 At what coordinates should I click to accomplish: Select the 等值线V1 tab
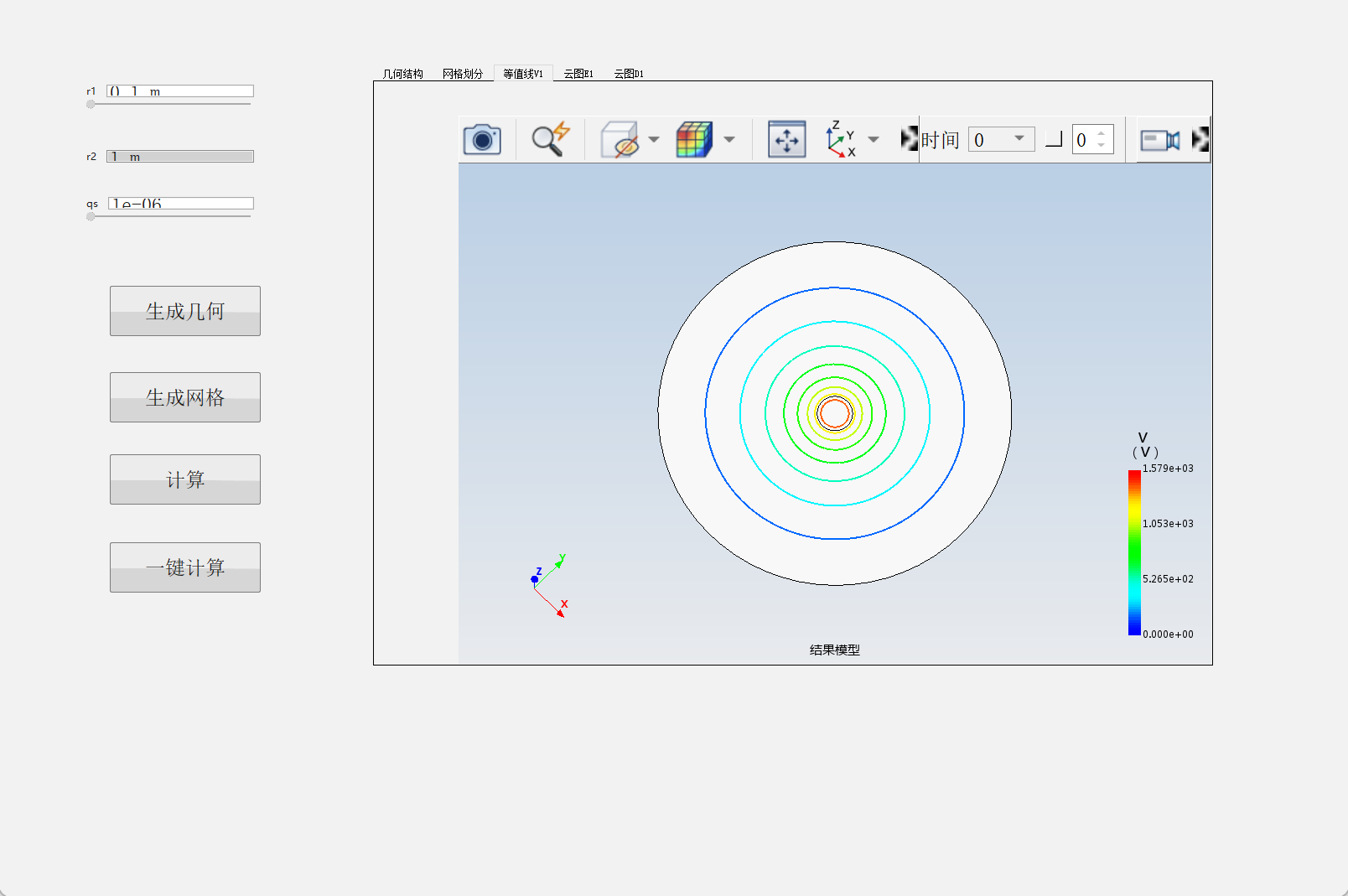[523, 74]
